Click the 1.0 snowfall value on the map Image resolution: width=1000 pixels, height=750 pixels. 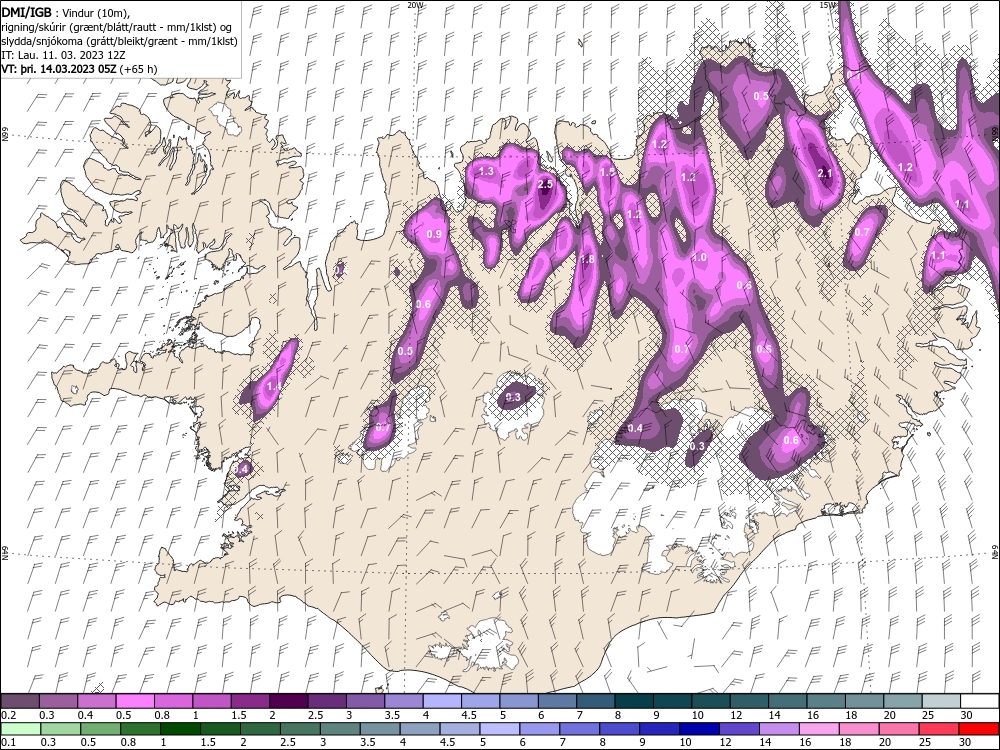tap(699, 258)
